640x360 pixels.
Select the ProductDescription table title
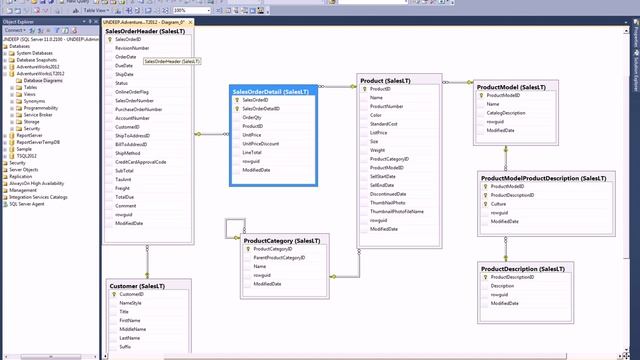(523, 269)
